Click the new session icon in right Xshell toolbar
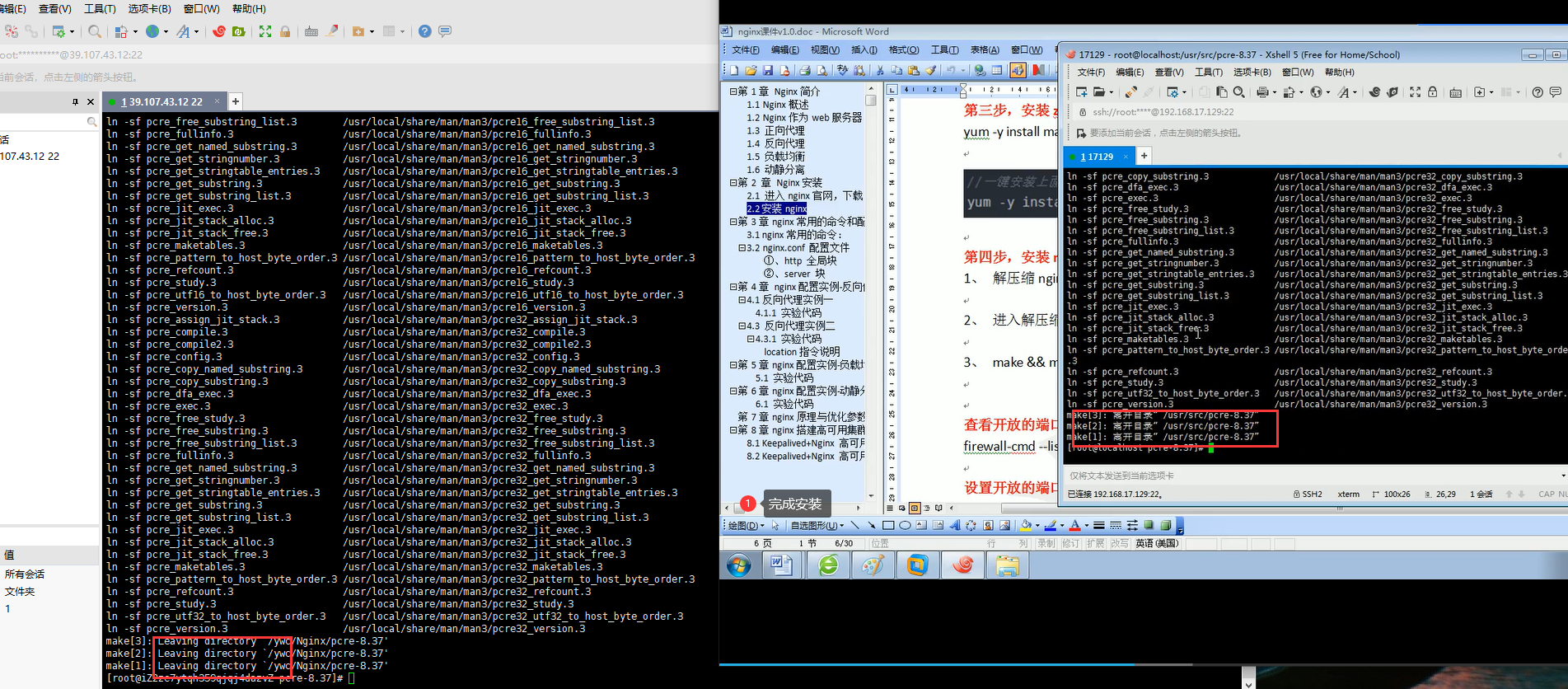The height and width of the screenshot is (689, 1568). click(1082, 92)
